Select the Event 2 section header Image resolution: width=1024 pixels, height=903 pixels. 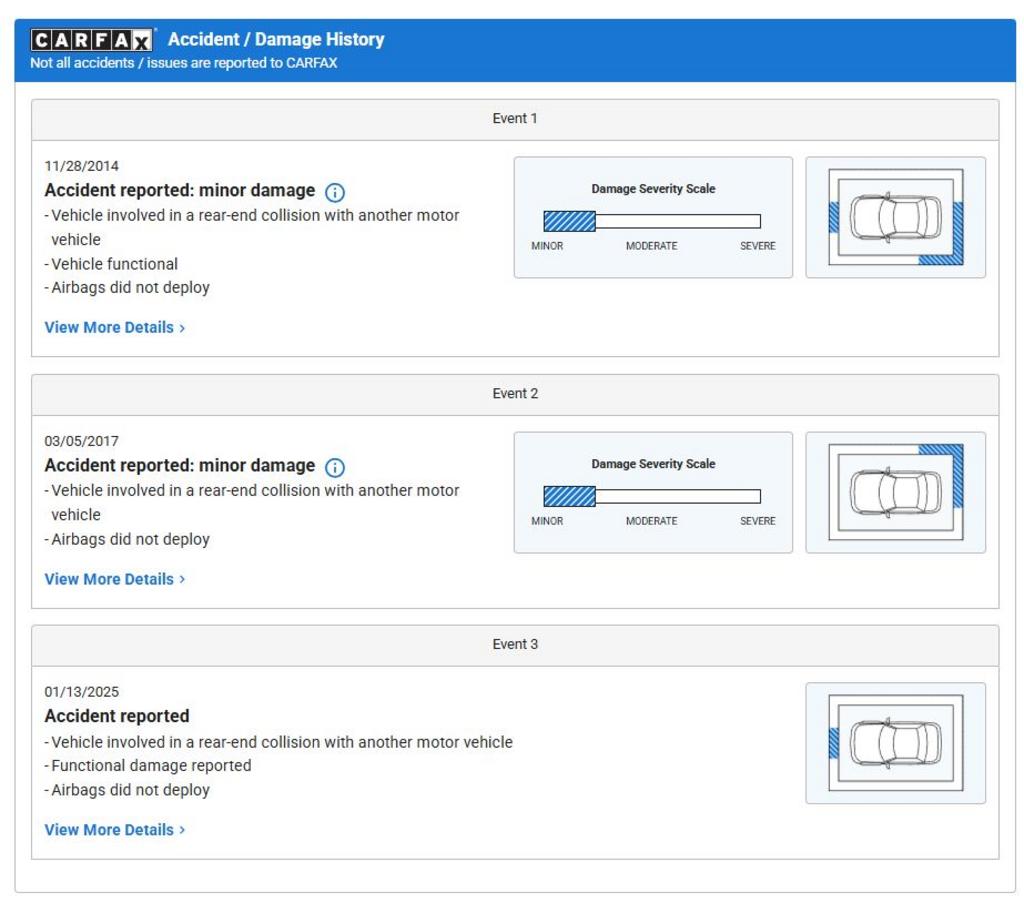[514, 394]
